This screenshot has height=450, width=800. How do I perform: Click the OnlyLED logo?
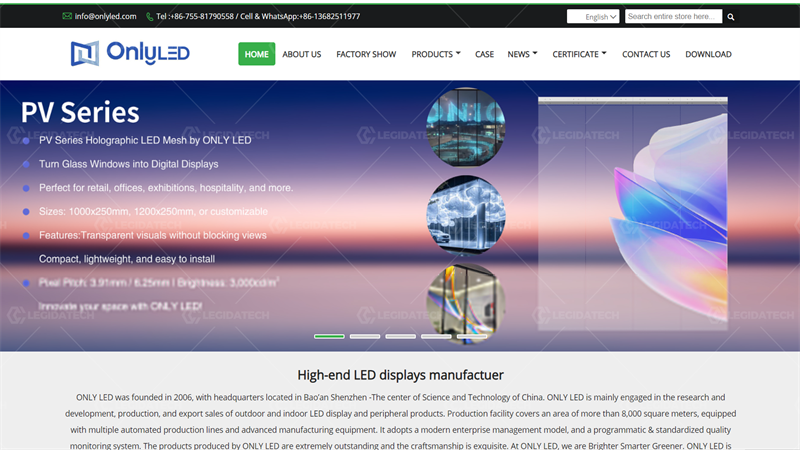point(130,54)
